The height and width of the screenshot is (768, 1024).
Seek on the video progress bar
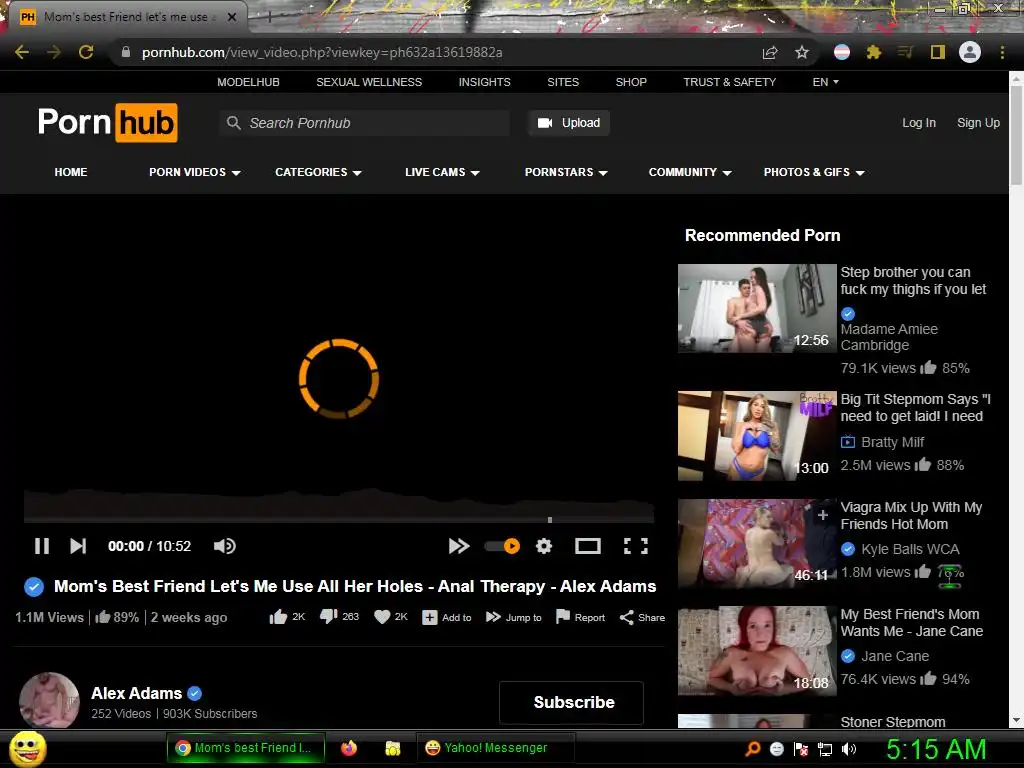click(339, 520)
